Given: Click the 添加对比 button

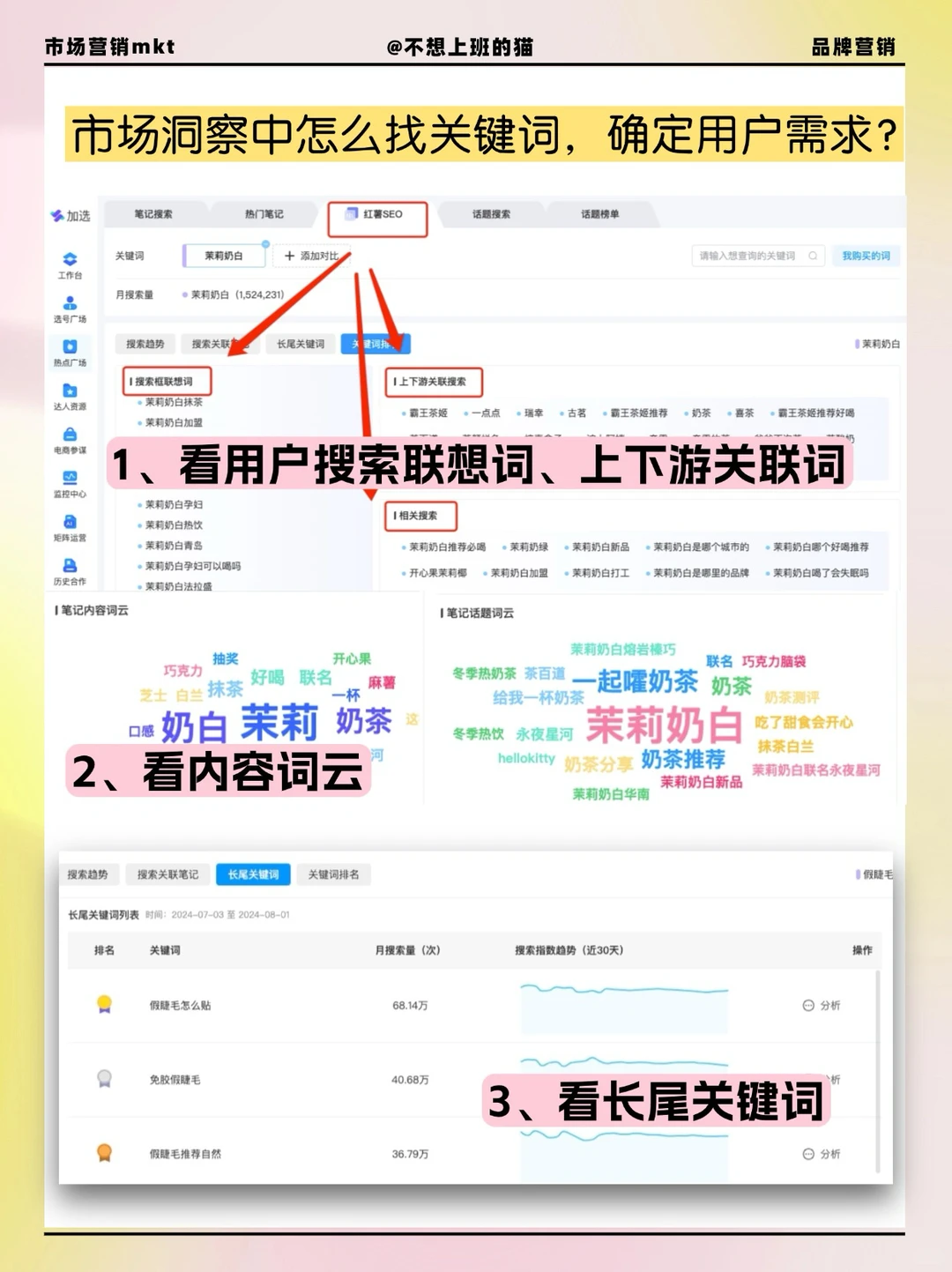Looking at the screenshot, I should pyautogui.click(x=310, y=256).
